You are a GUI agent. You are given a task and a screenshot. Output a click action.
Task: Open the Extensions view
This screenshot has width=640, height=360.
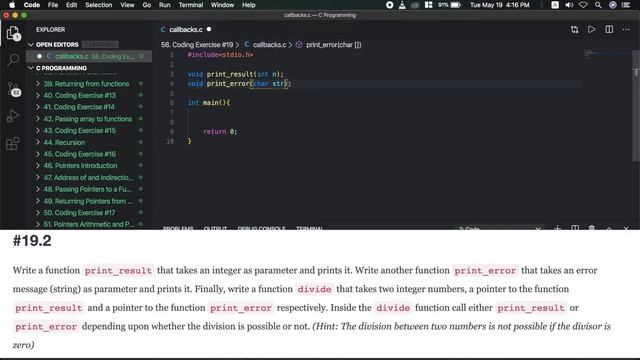13,143
